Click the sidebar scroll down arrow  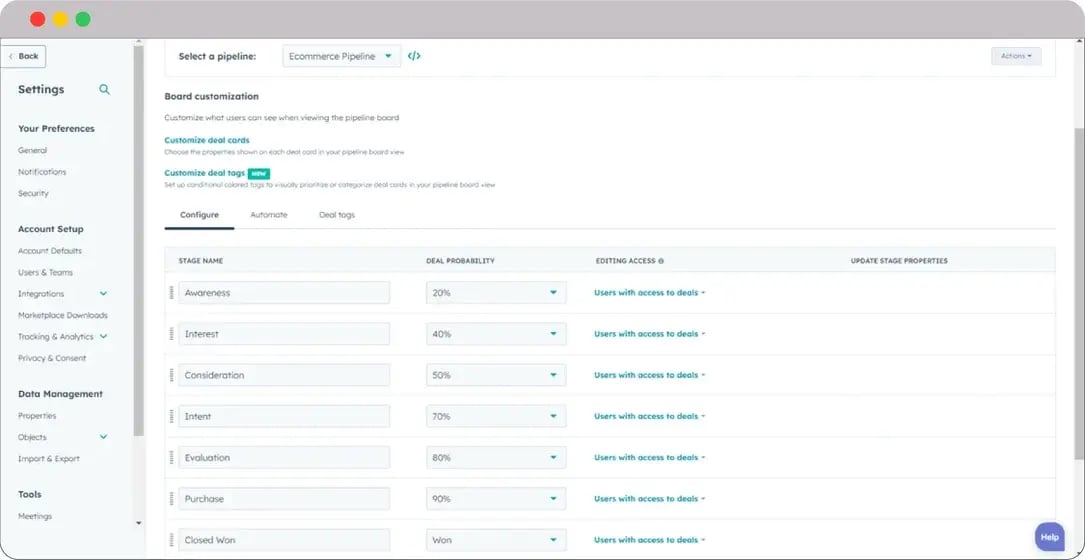(x=138, y=523)
